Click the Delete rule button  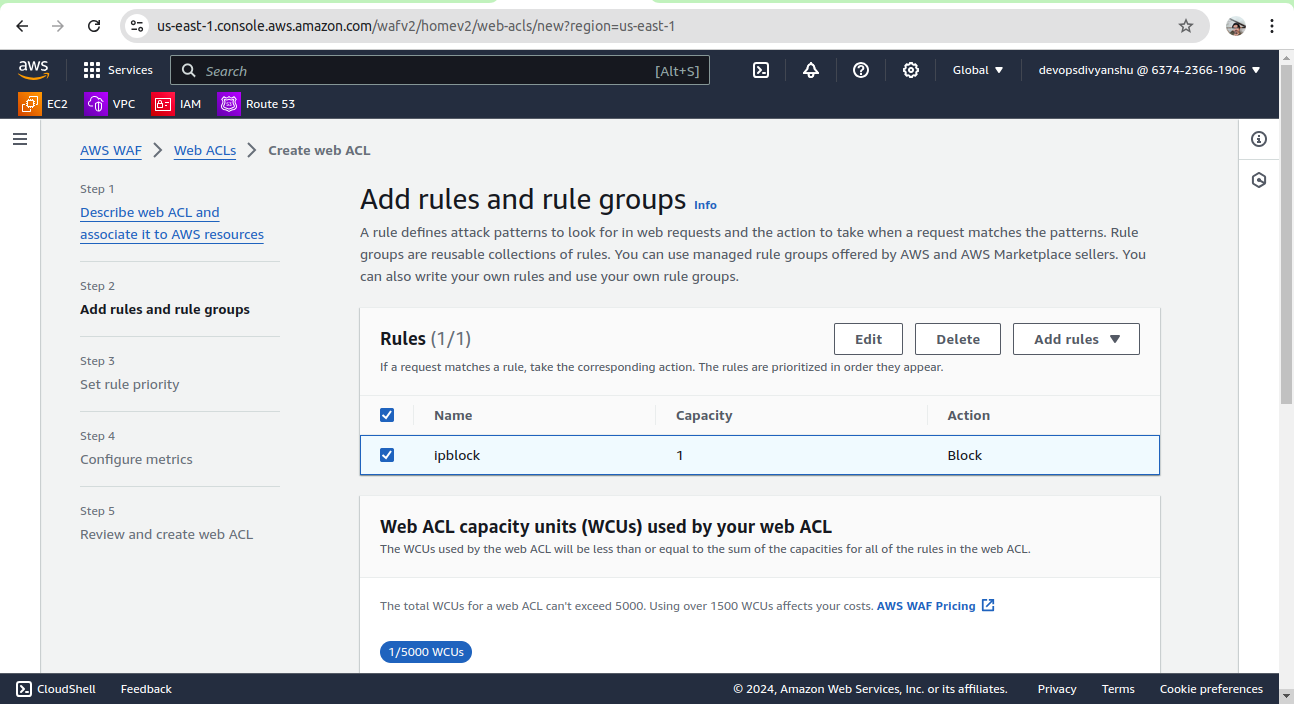(x=957, y=339)
